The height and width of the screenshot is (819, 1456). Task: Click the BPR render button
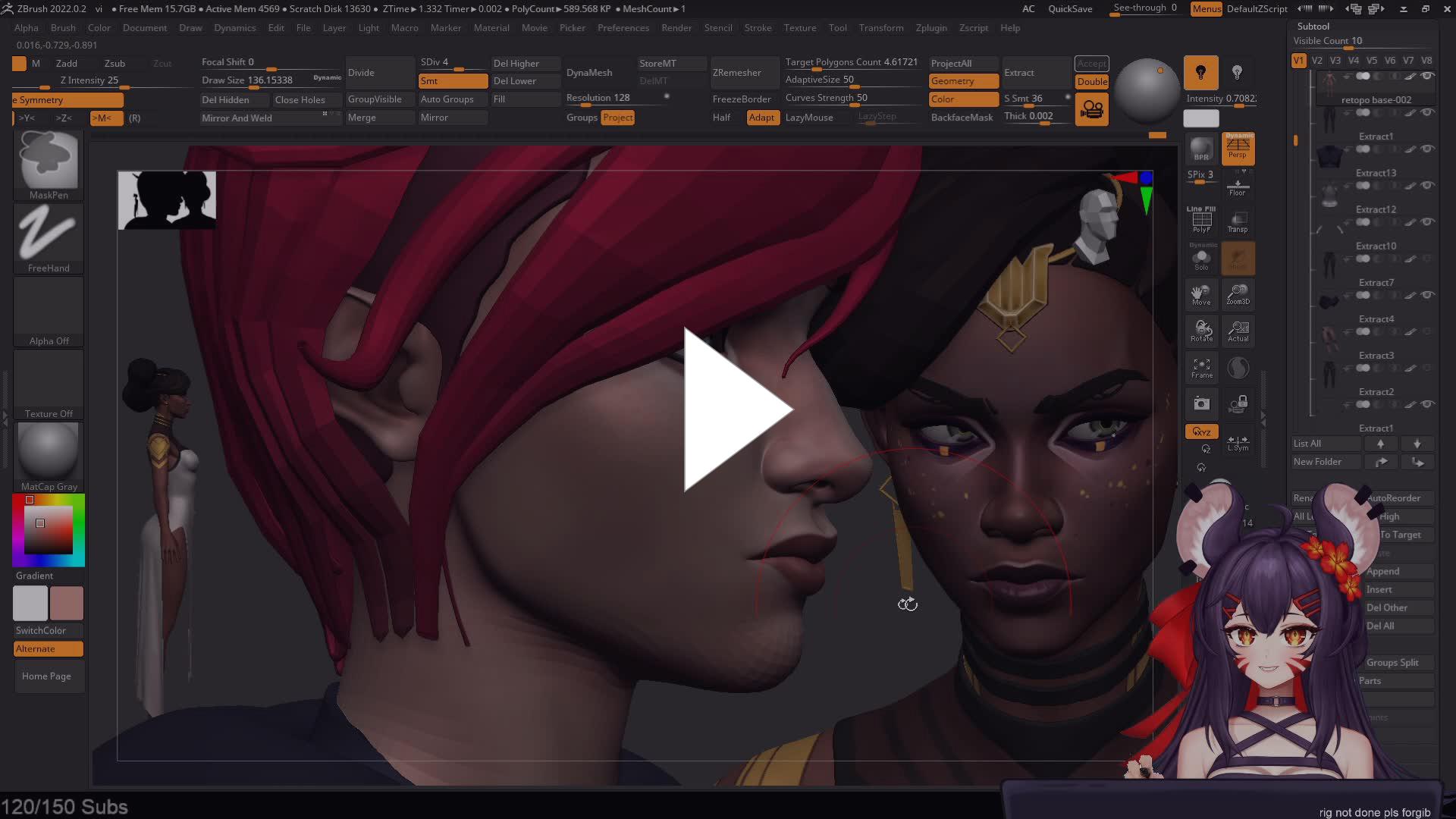tap(1201, 149)
